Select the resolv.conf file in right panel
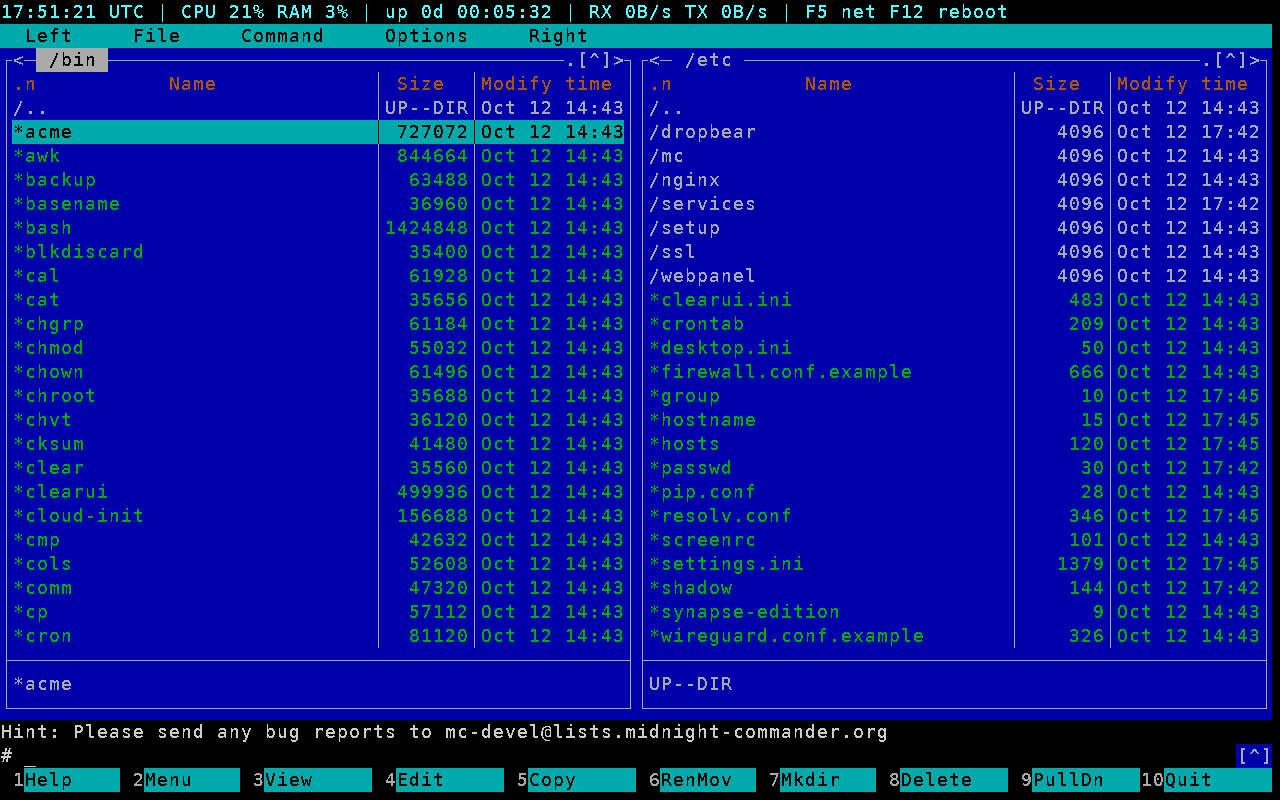1280x800 pixels. [x=954, y=516]
